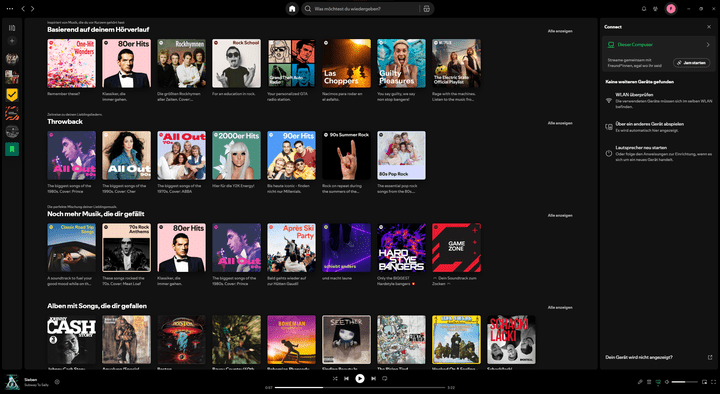
Task: Open the 'Rockhymnen' playlist cover
Action: pyautogui.click(x=181, y=63)
